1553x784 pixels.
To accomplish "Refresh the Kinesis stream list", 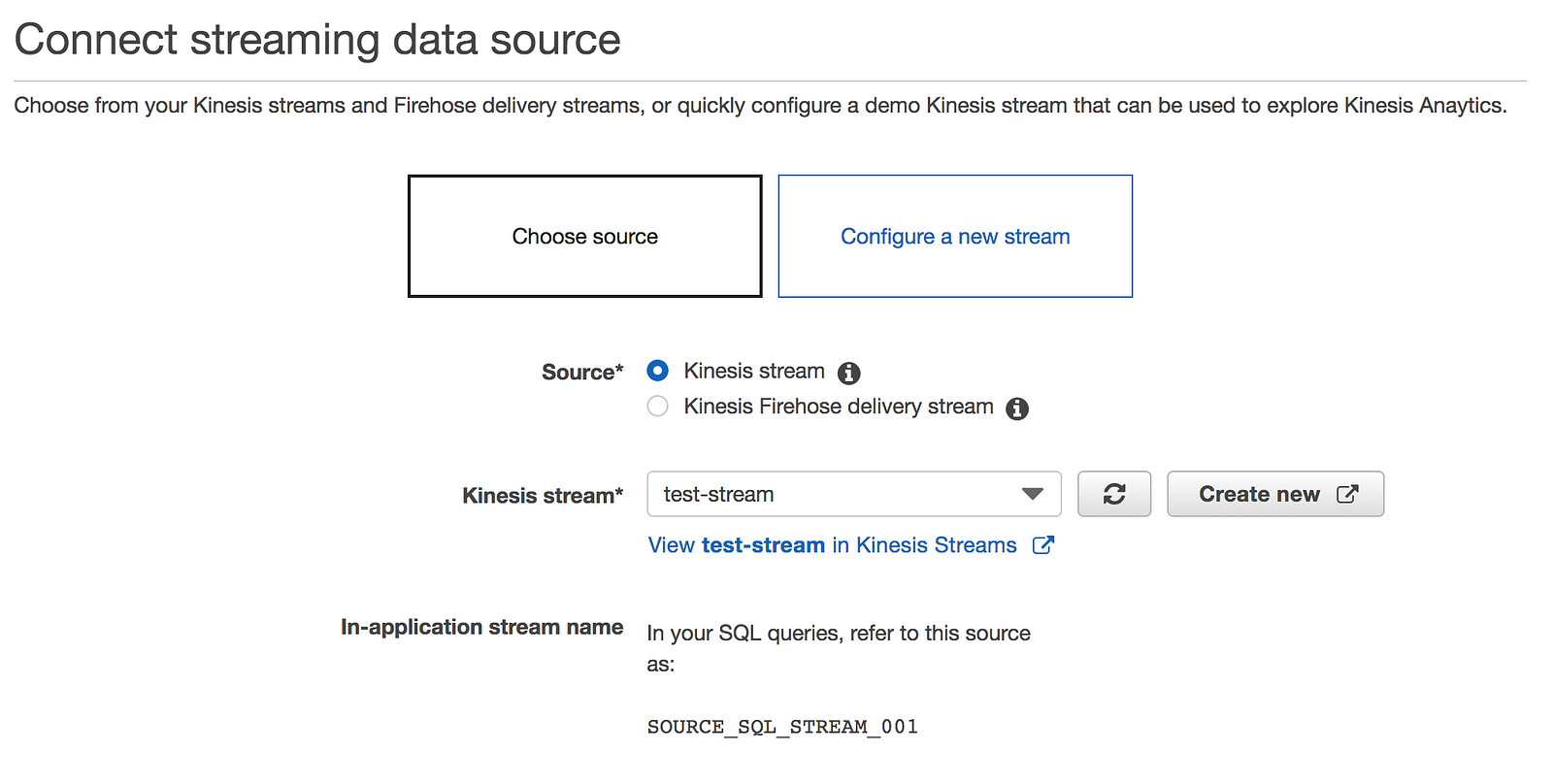I will click(x=1114, y=494).
